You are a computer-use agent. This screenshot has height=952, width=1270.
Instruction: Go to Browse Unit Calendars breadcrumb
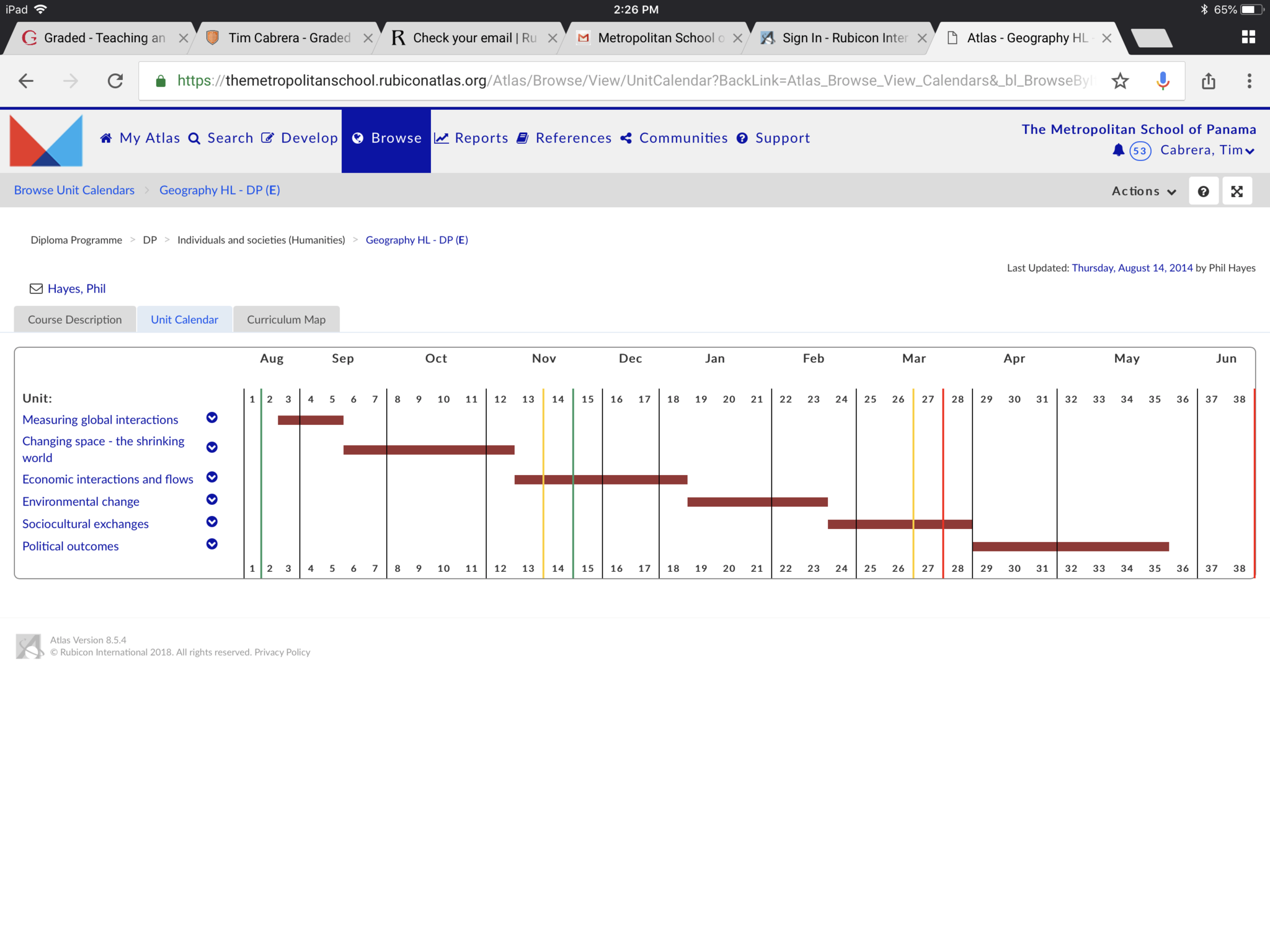[x=74, y=190]
